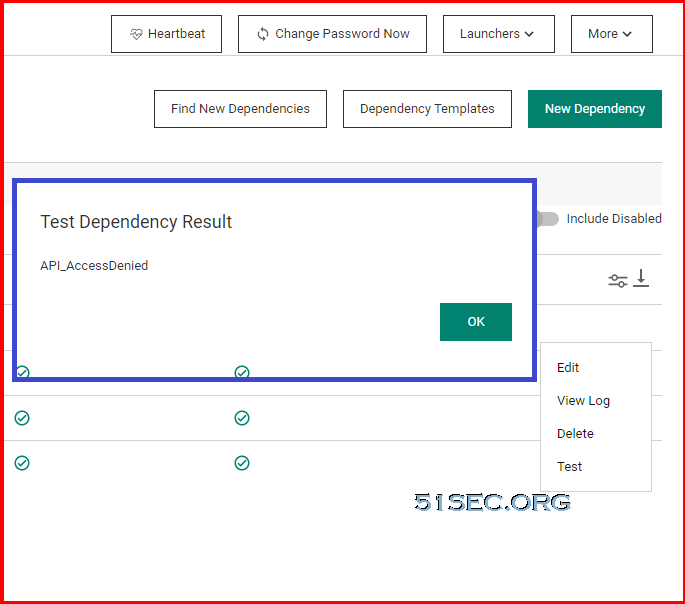Click the chevron arrow next to Launchers
The height and width of the screenshot is (604, 685).
pos(529,34)
